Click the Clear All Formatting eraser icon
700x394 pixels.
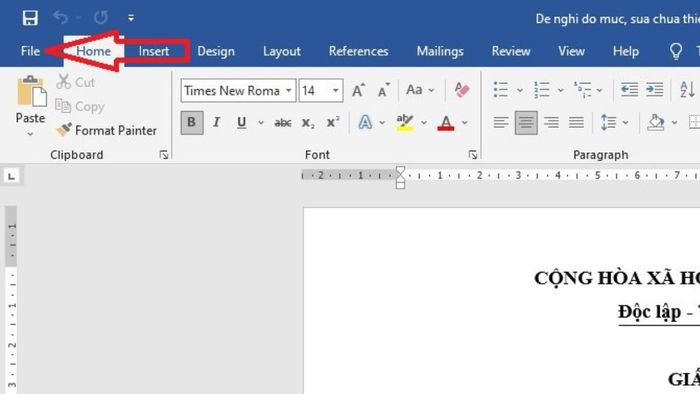click(462, 90)
